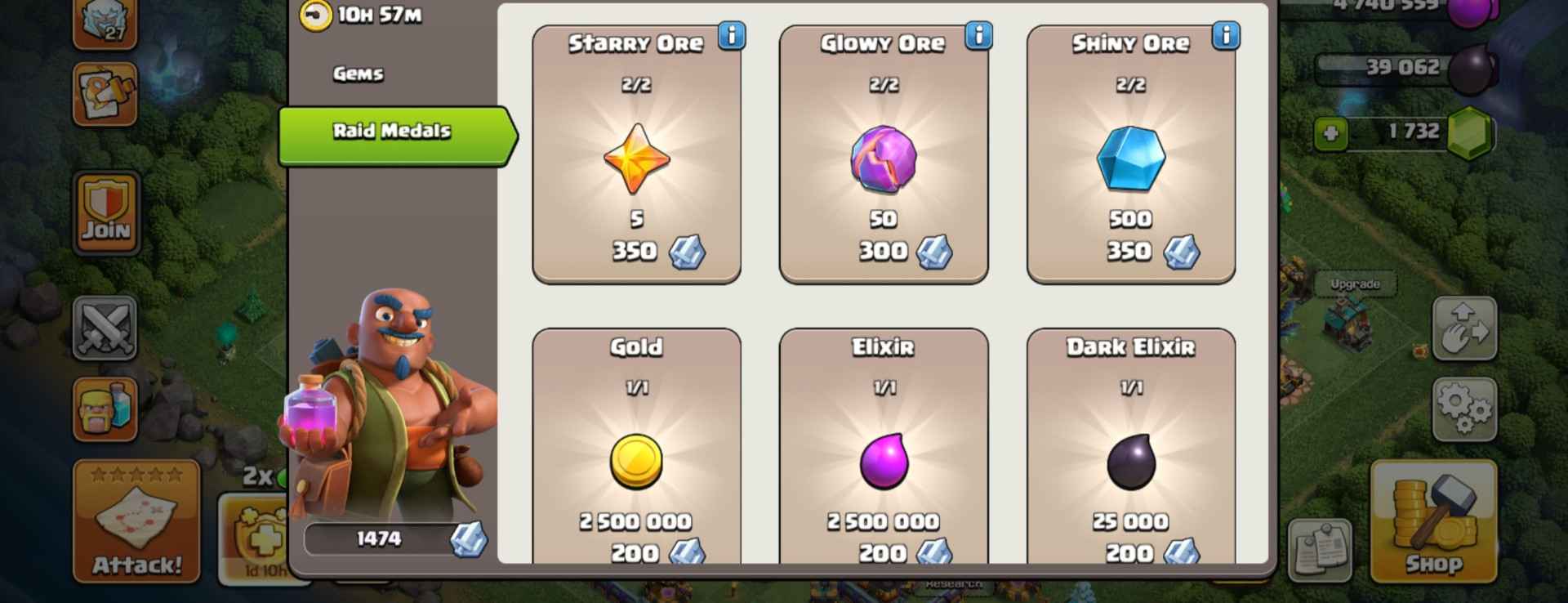Screen dimensions: 1568x603
Task: Open info for Glowy Ore
Action: (978, 36)
